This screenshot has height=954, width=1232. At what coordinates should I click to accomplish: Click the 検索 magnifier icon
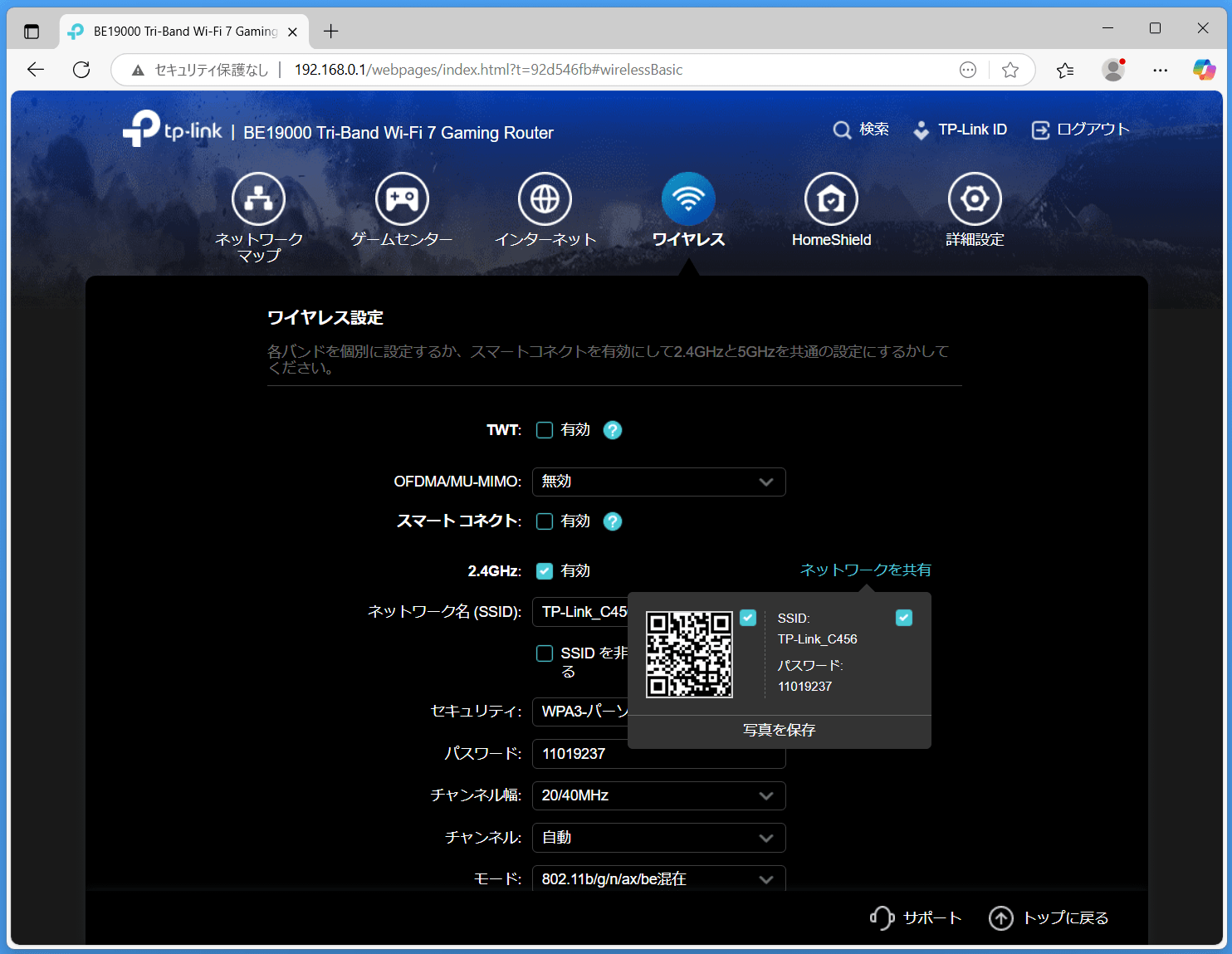tap(842, 130)
